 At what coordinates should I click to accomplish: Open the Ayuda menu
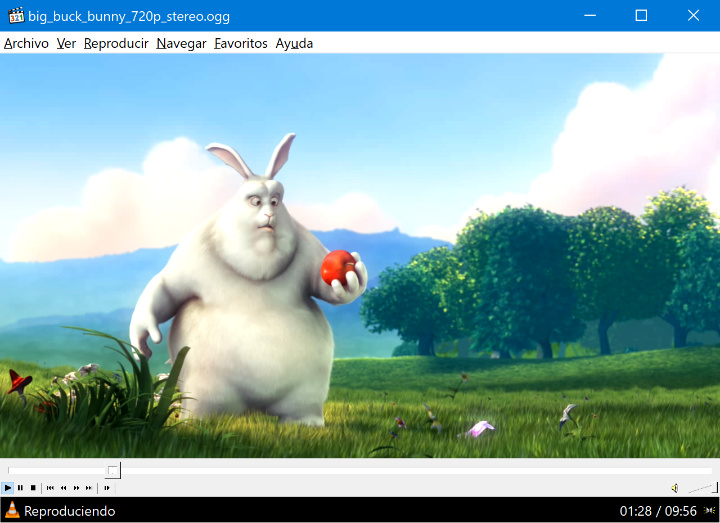(x=294, y=44)
